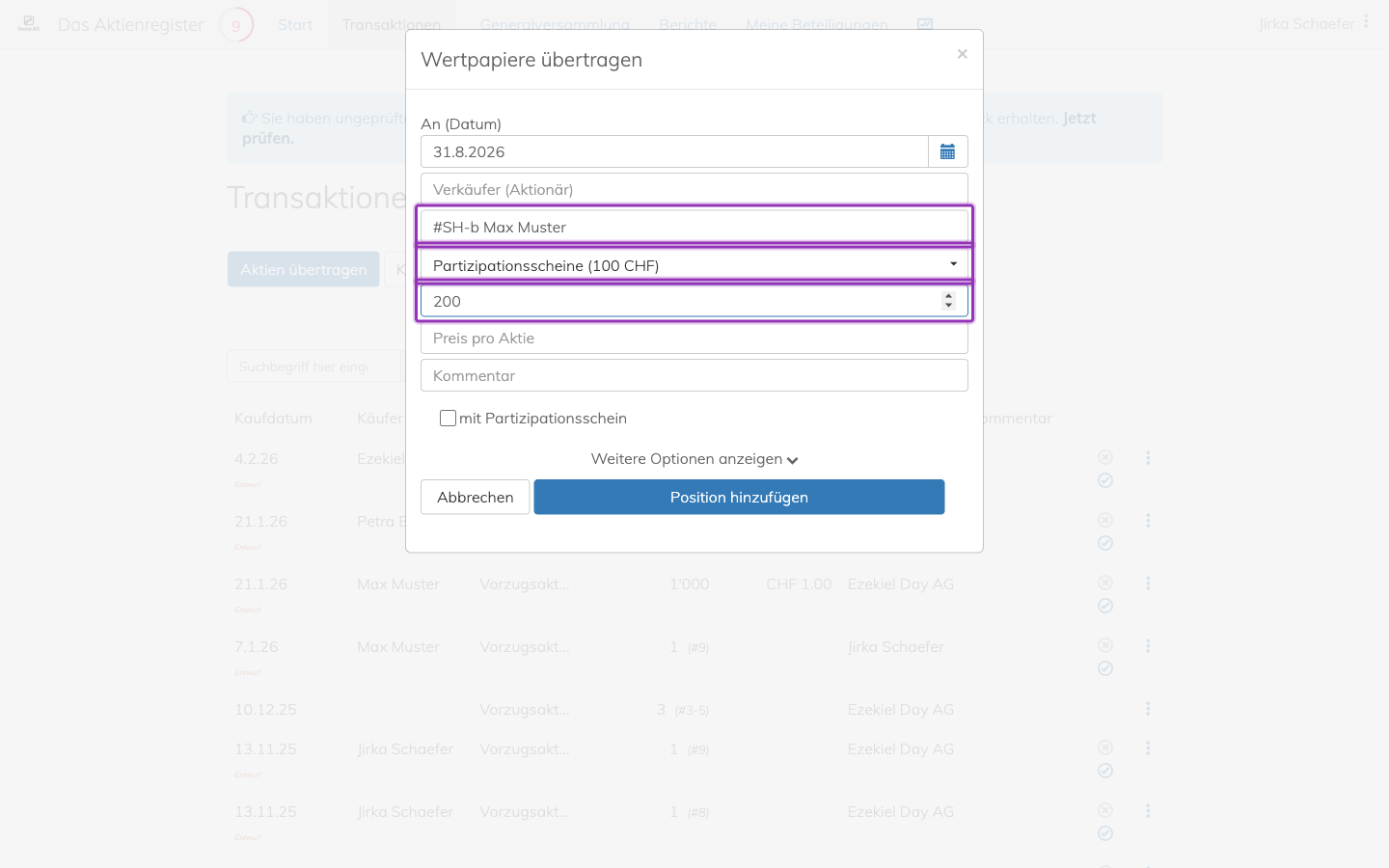Image resolution: width=1389 pixels, height=868 pixels.
Task: Click the Position hinzufügen button
Action: click(739, 497)
